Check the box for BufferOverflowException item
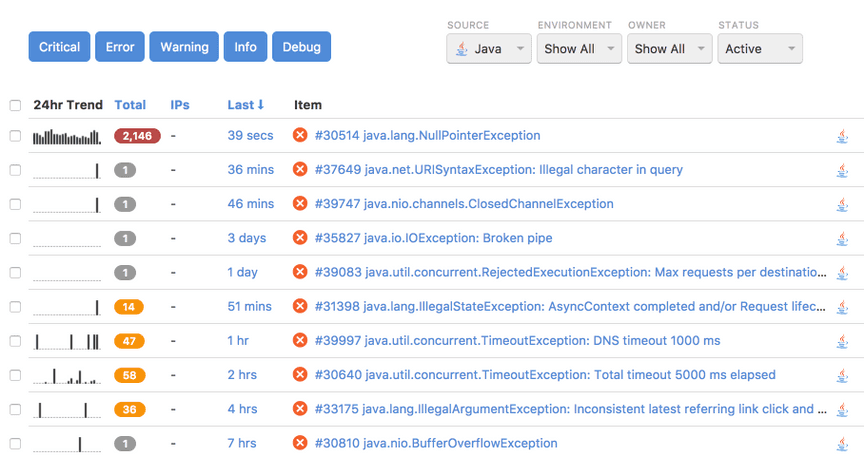 tap(15, 444)
